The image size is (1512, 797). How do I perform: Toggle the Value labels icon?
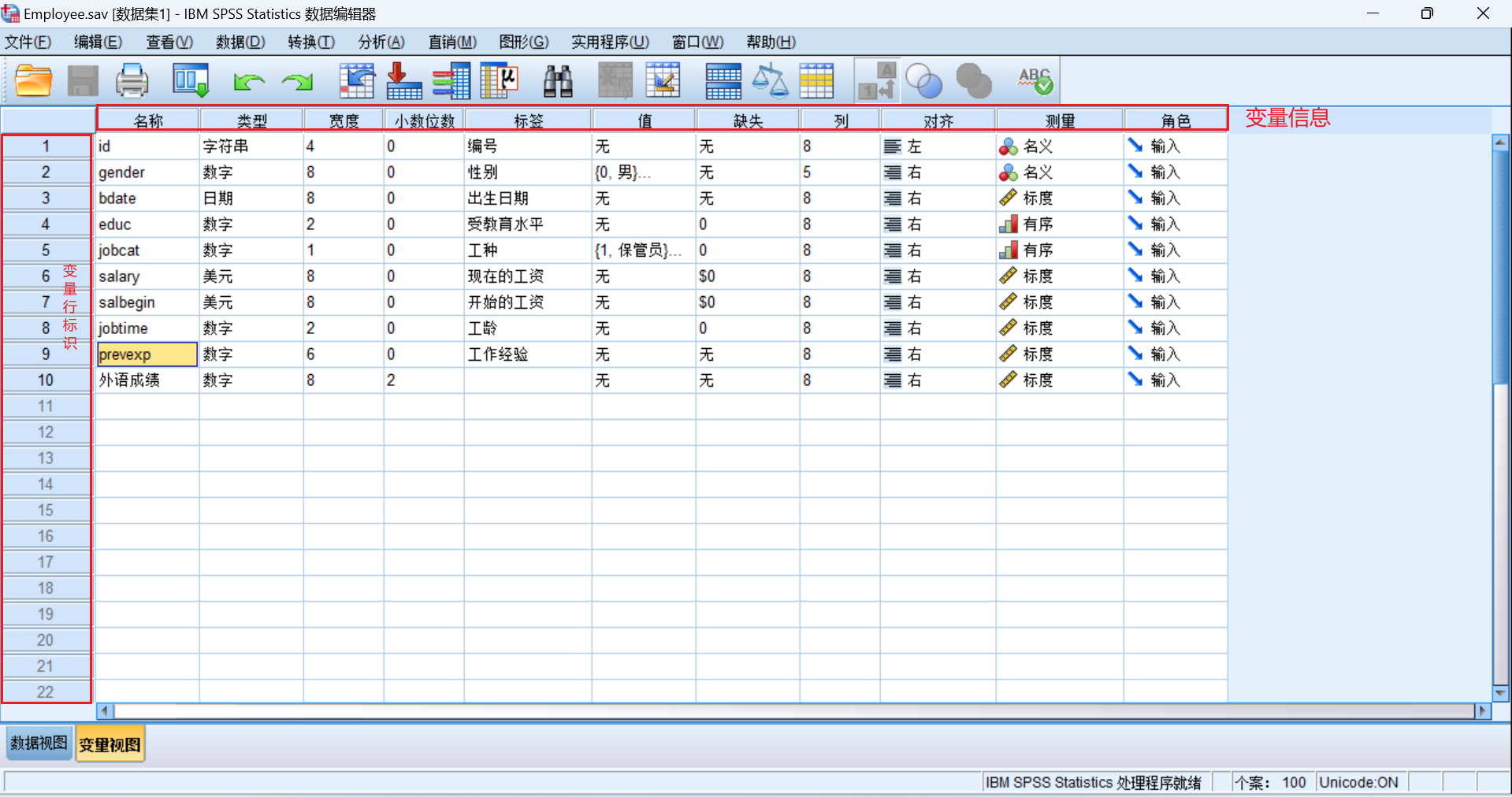coord(878,81)
